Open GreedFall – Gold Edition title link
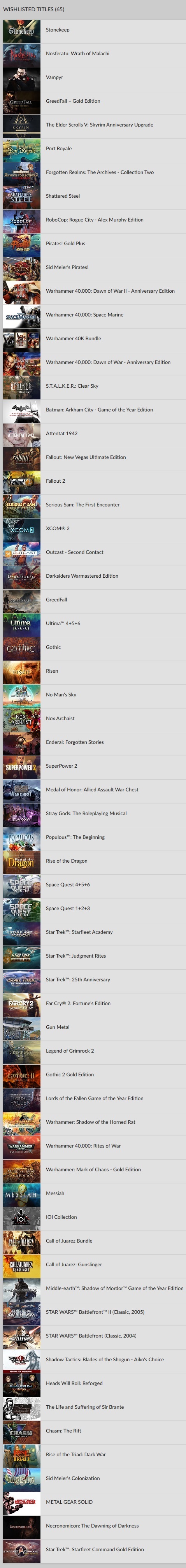This screenshot has height=1568, width=186. [73, 101]
